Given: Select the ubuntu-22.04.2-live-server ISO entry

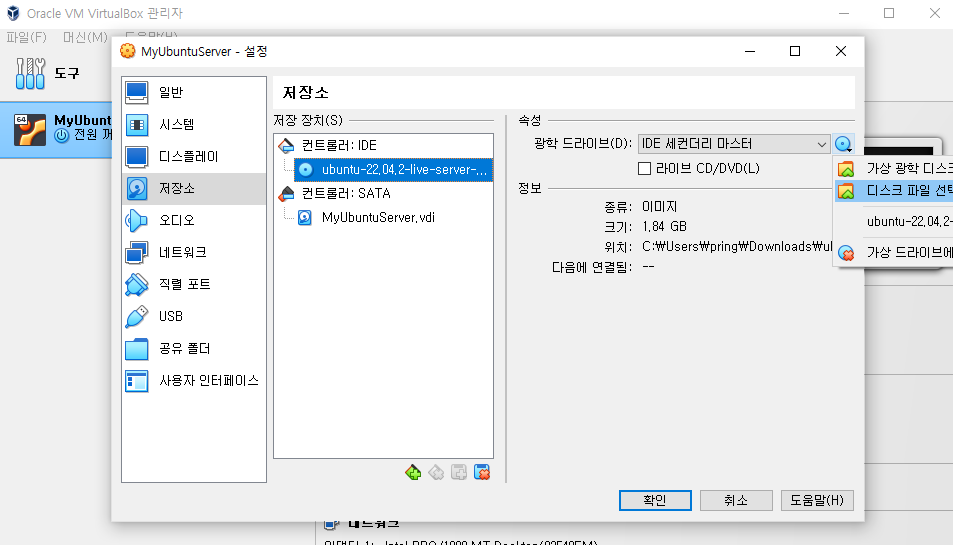Looking at the screenshot, I should (x=393, y=170).
